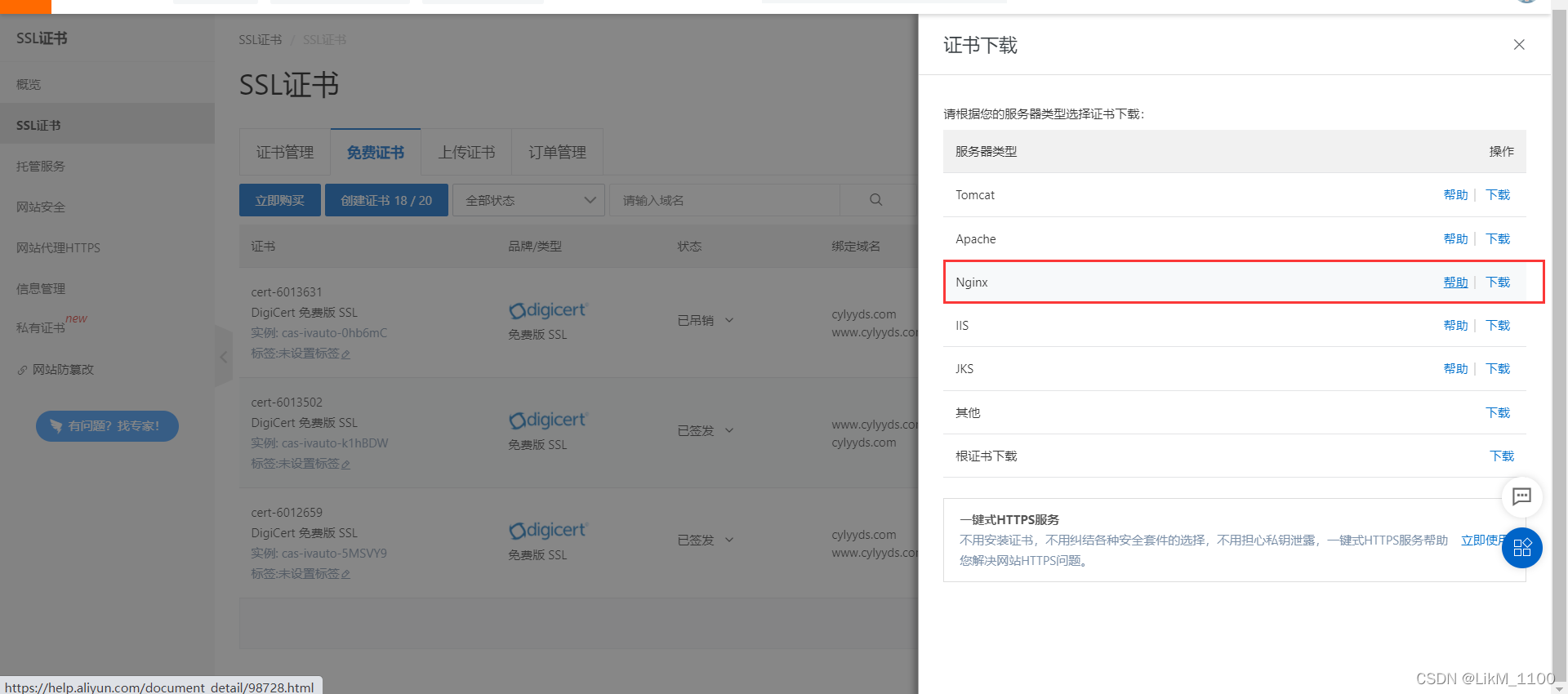Viewport: 1568px width, 694px height.
Task: Switch to the 订单管理 tab
Action: (x=557, y=152)
